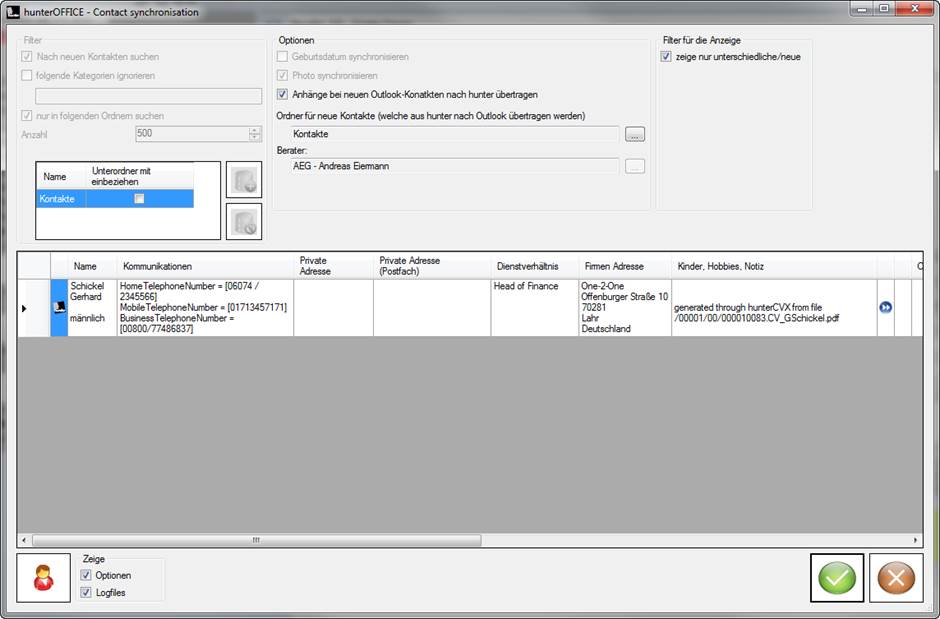
Task: Click the orange X cancel button
Action: [896, 578]
